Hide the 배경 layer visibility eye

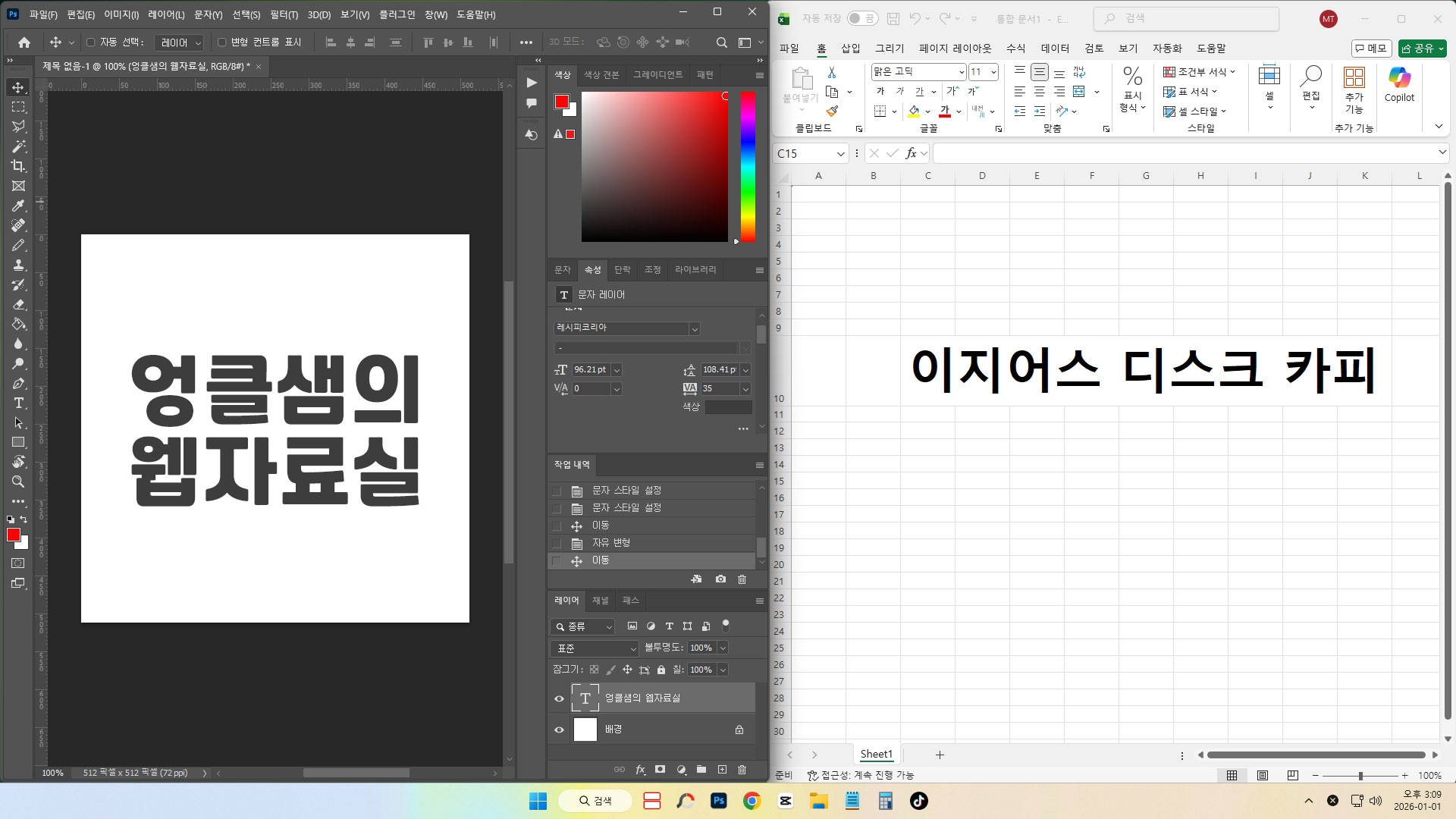point(559,729)
